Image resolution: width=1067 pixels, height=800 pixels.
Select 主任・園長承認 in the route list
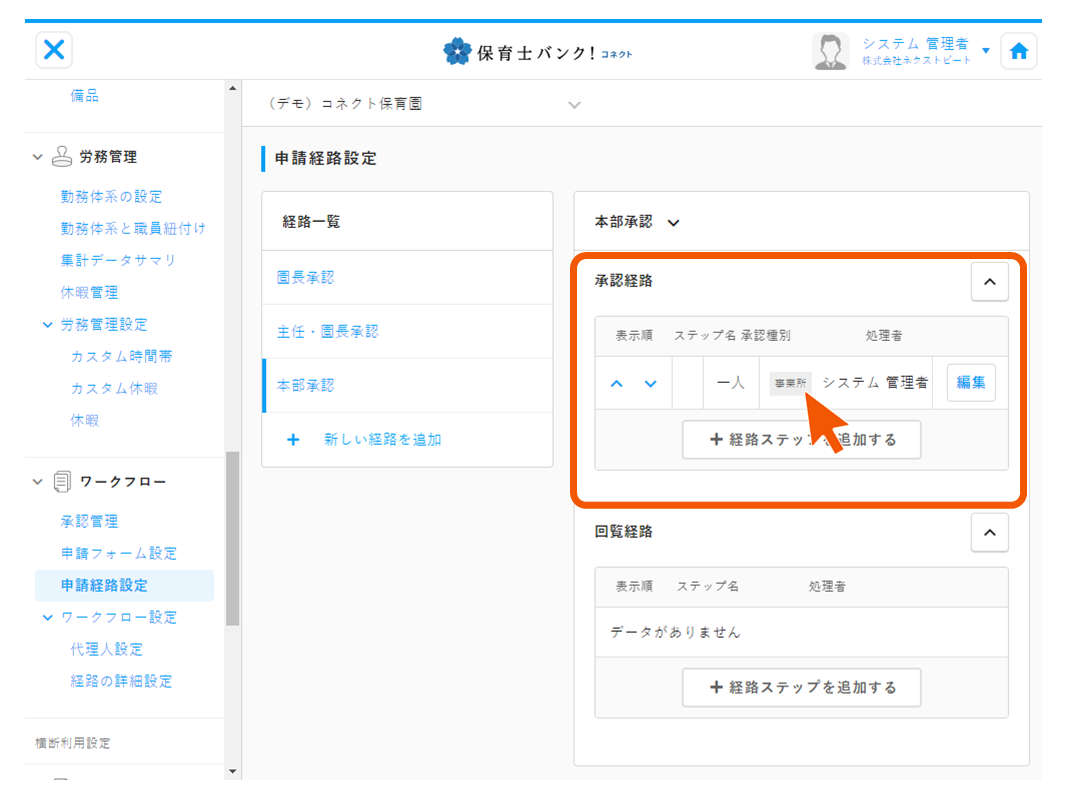[x=328, y=332]
